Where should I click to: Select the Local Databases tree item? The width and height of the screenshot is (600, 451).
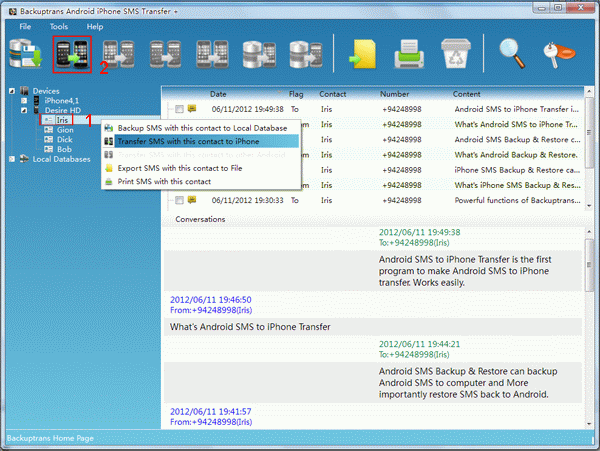(x=61, y=159)
